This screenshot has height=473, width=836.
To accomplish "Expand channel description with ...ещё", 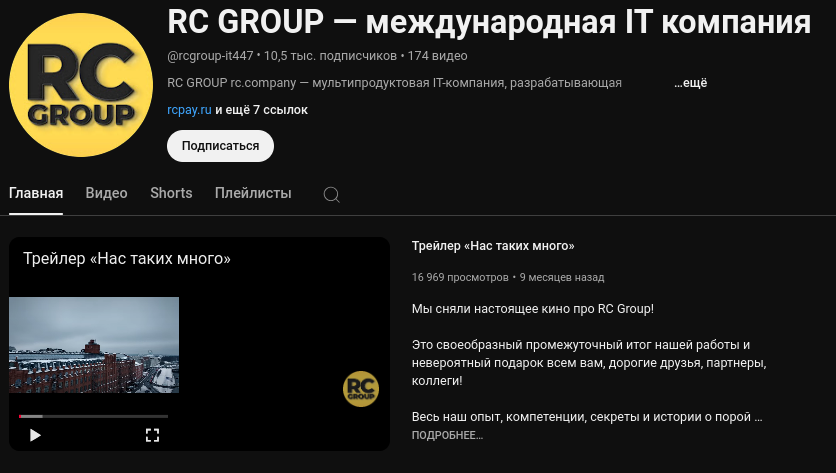I will [x=690, y=83].
